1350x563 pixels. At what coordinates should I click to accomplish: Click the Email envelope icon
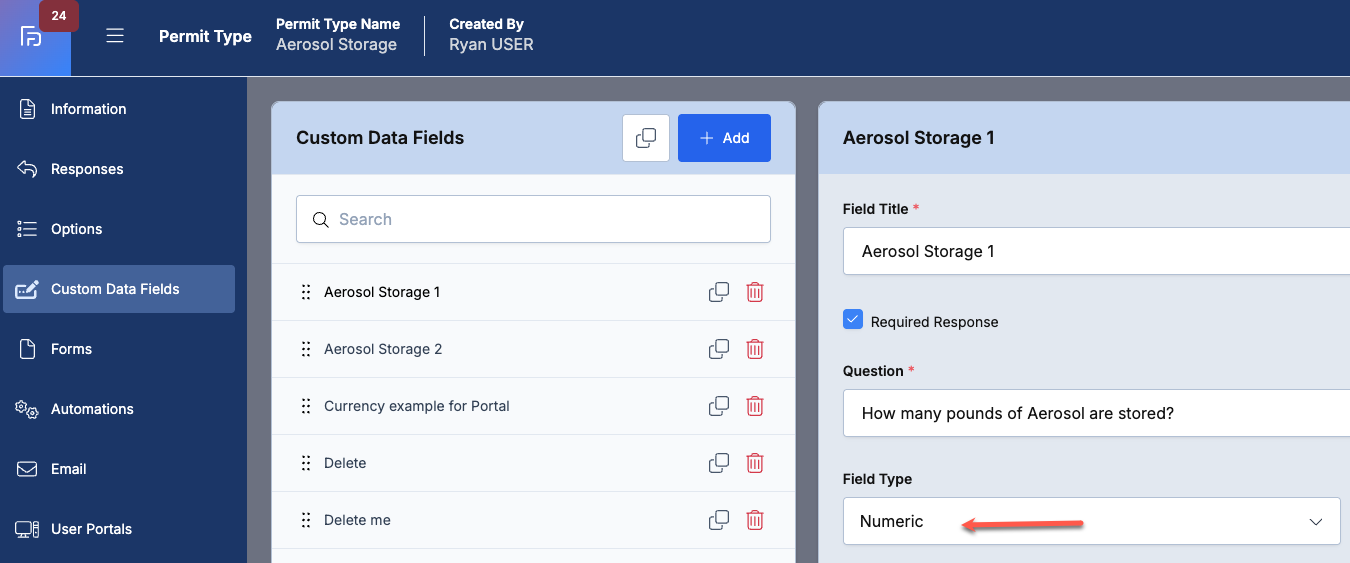pyautogui.click(x=28, y=469)
